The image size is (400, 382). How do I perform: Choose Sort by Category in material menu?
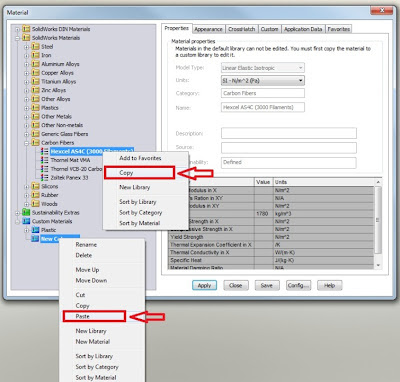[x=141, y=212]
